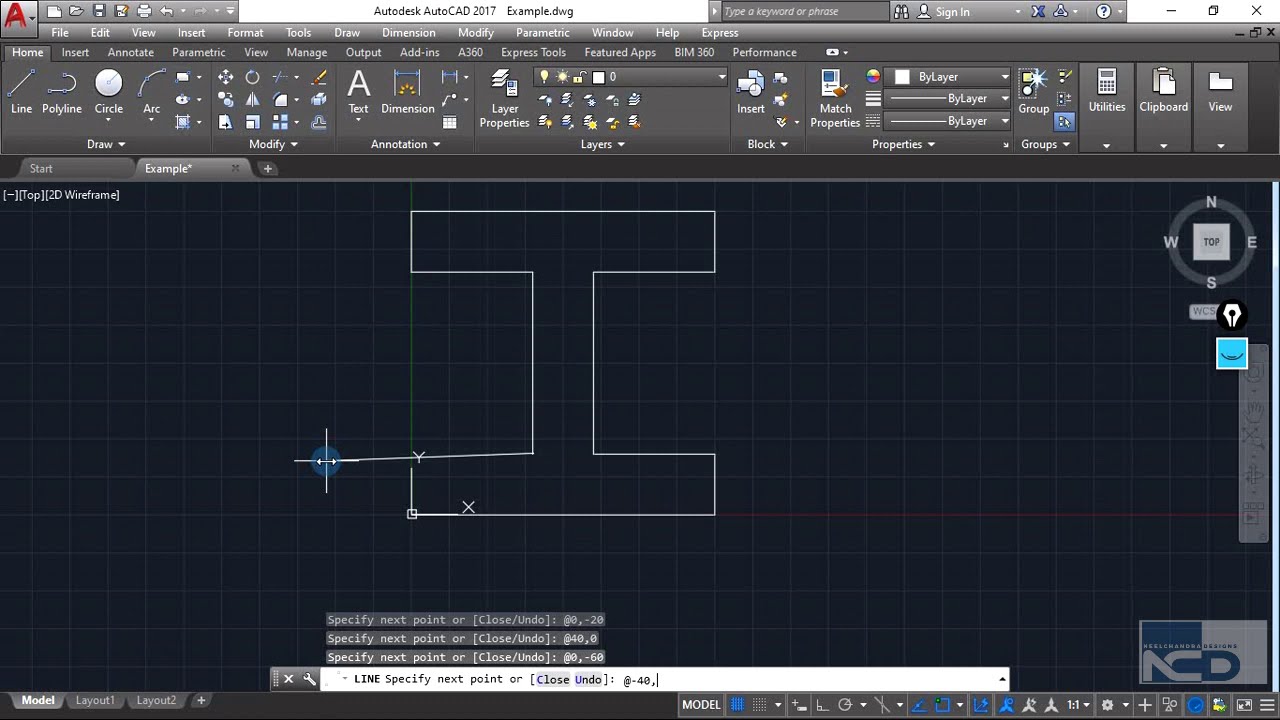Click white ByLayer color swatch in Properties
Viewport: 1280px width, 720px height.
click(902, 77)
